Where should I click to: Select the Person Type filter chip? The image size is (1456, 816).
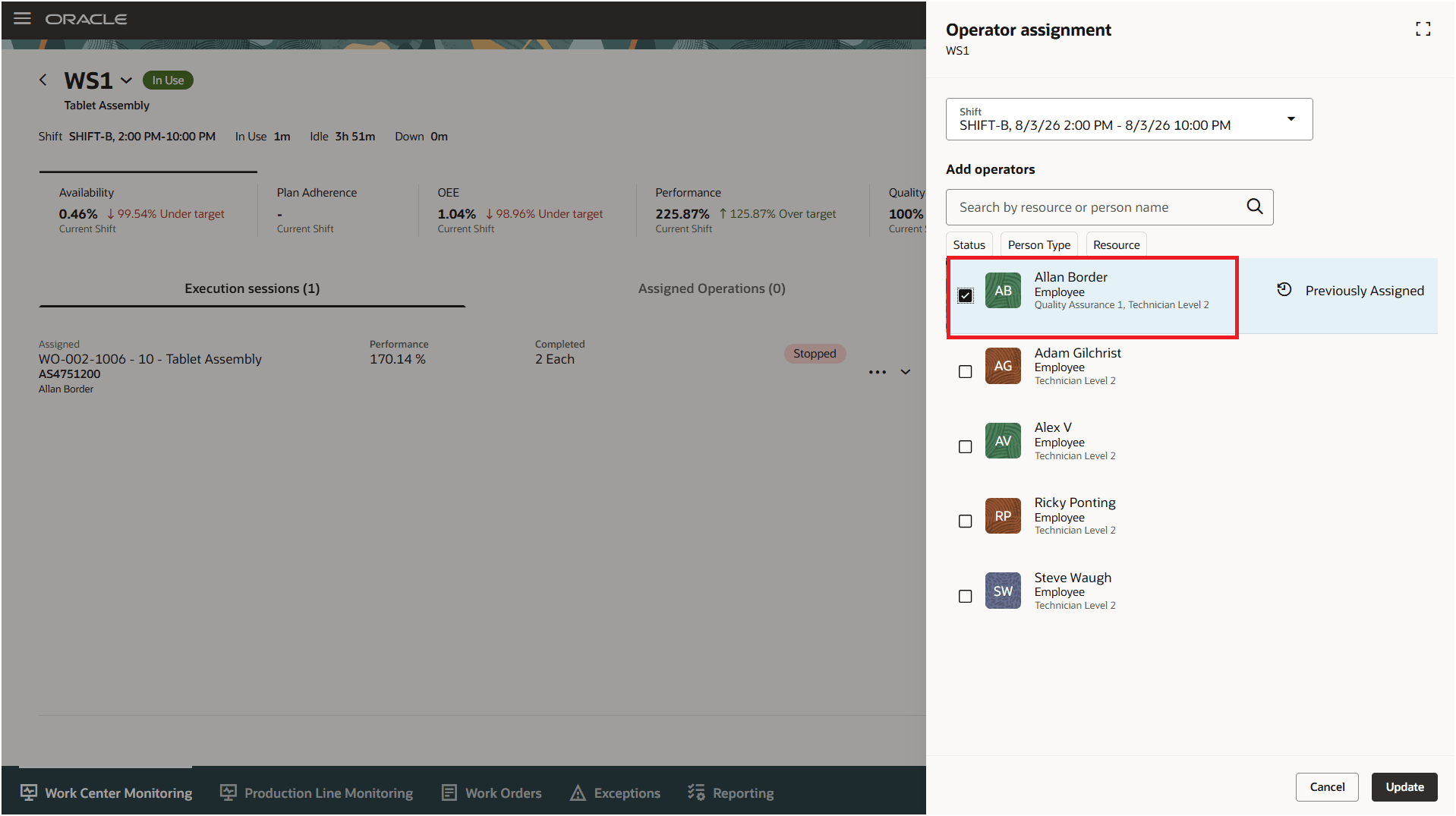(x=1038, y=244)
